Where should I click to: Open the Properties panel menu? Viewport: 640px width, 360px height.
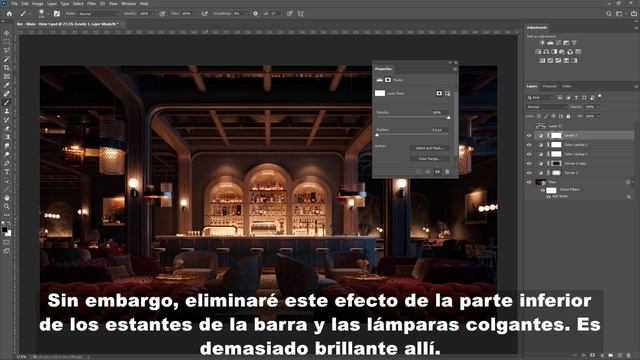pyautogui.click(x=455, y=69)
